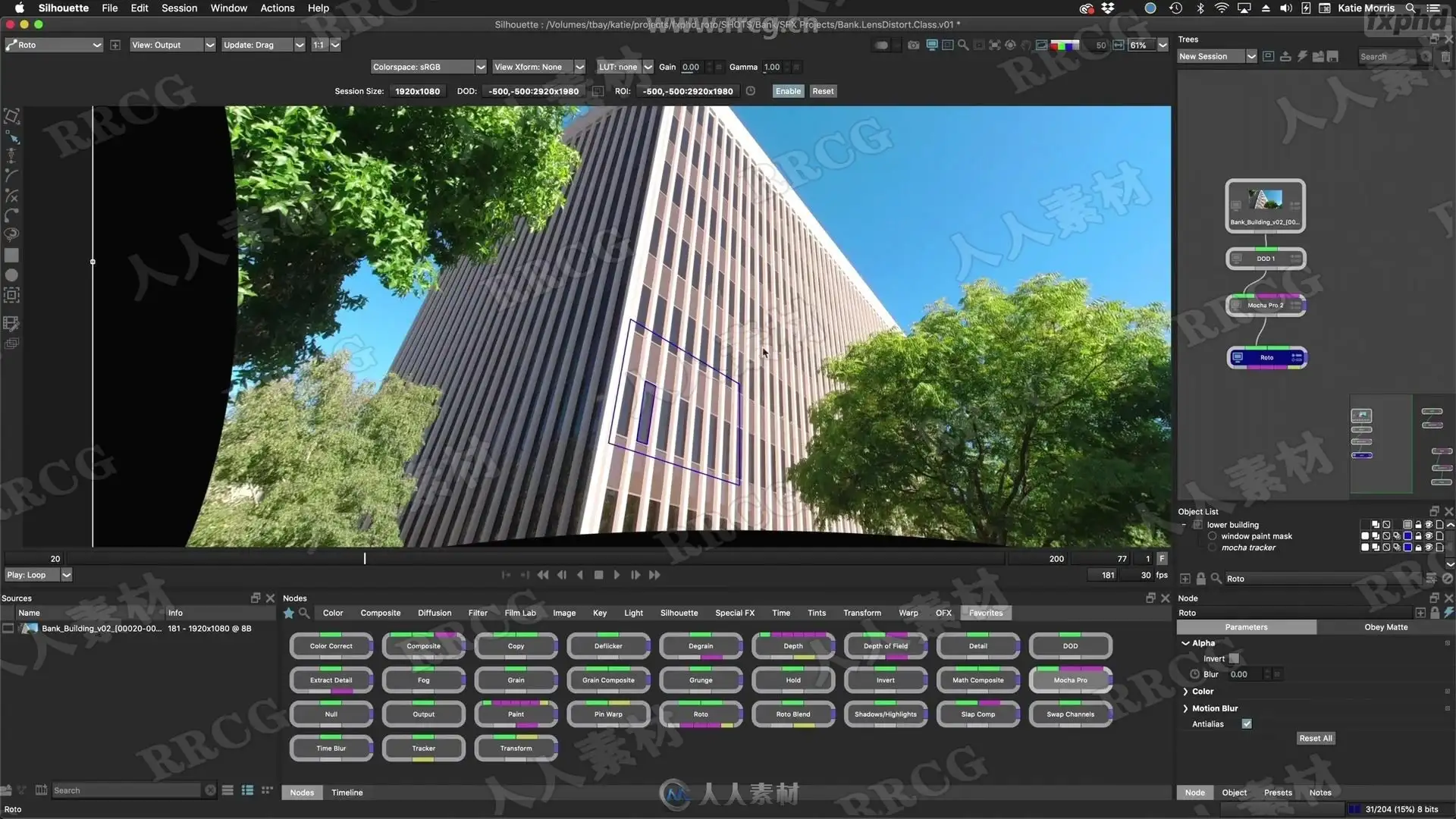Click the snapshot camera icon
1456x819 pixels.
(x=913, y=45)
